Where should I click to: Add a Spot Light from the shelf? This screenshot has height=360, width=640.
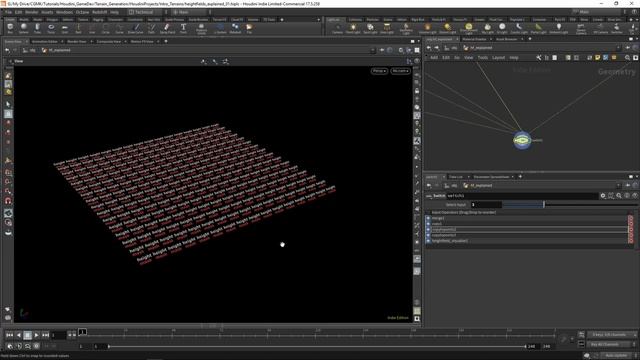370,29
